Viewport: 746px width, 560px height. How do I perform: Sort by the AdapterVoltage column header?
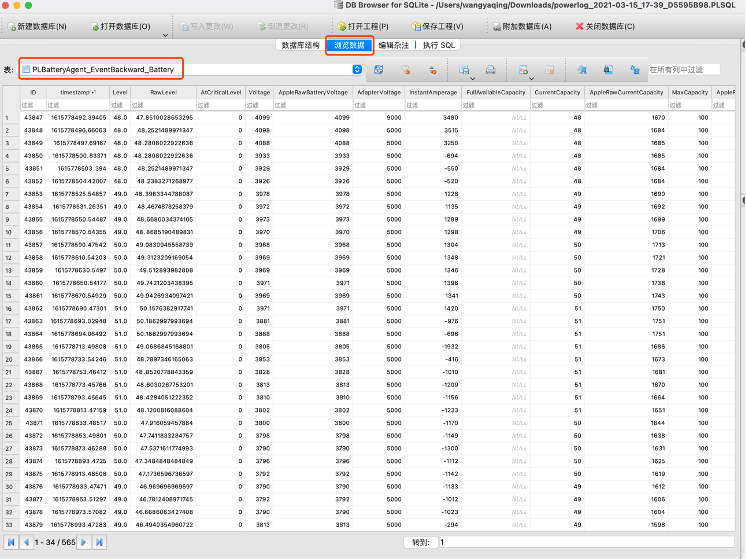pos(379,92)
